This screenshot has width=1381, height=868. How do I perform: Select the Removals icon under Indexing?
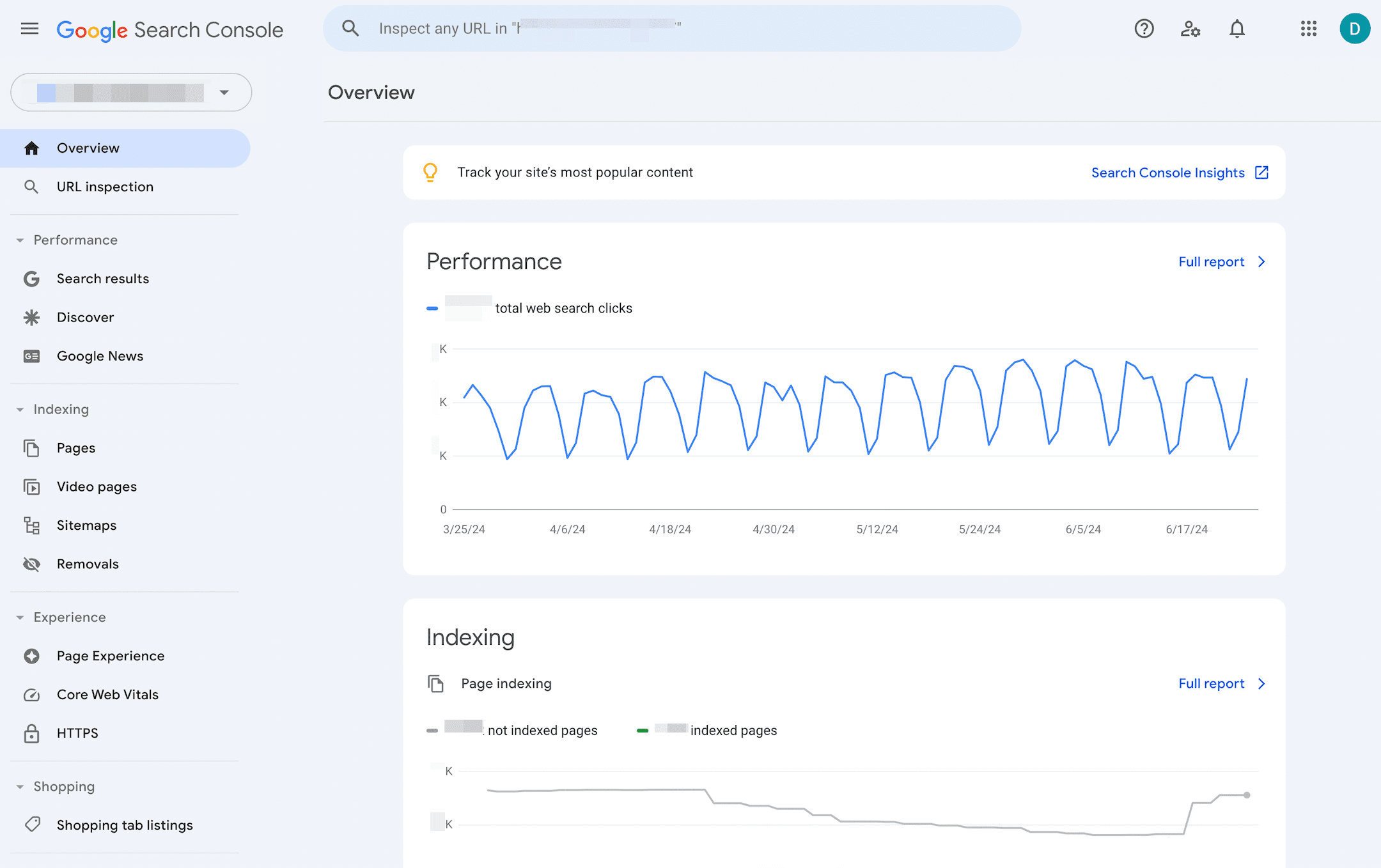[x=31, y=563]
